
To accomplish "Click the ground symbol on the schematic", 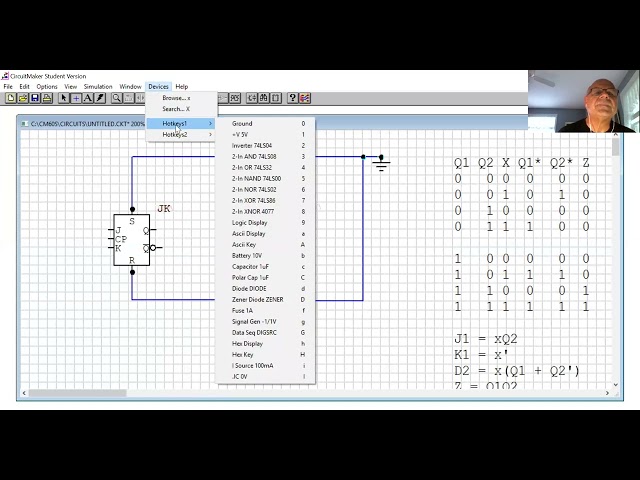I will [x=381, y=163].
